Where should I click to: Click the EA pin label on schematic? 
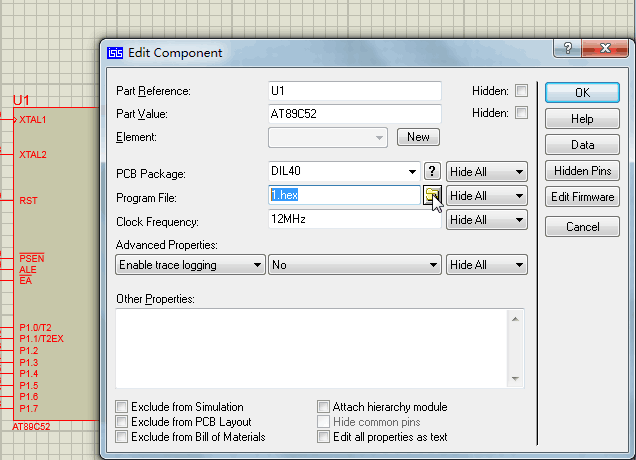click(x=25, y=281)
